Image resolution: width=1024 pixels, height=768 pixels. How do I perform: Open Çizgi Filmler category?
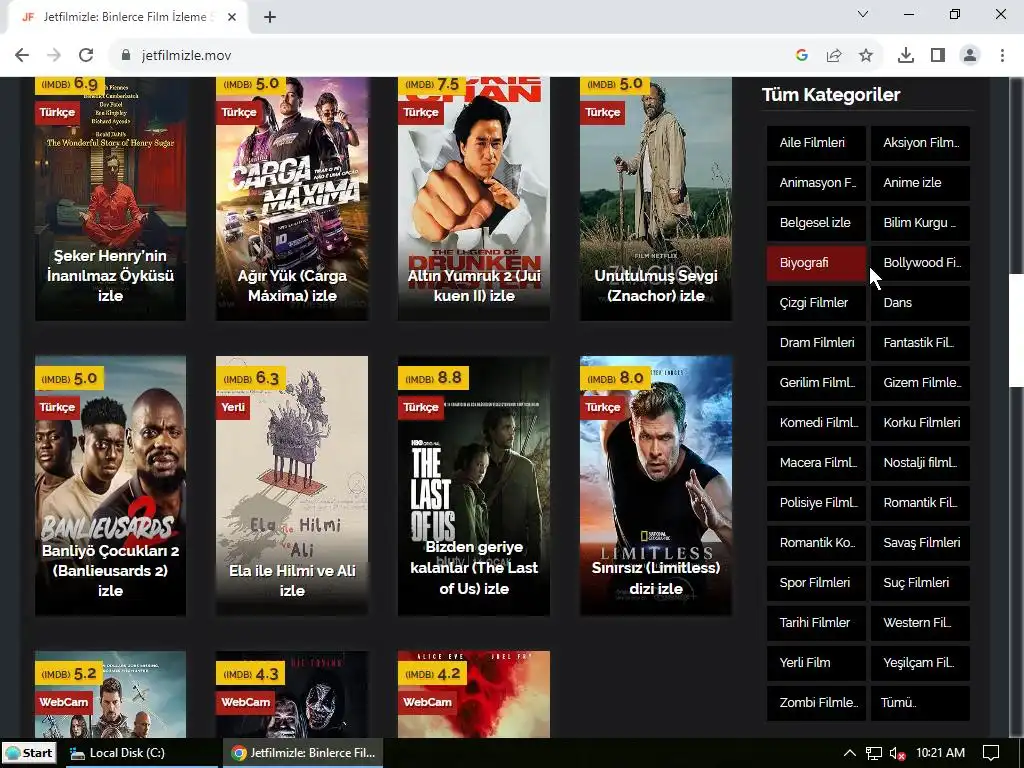(x=816, y=303)
